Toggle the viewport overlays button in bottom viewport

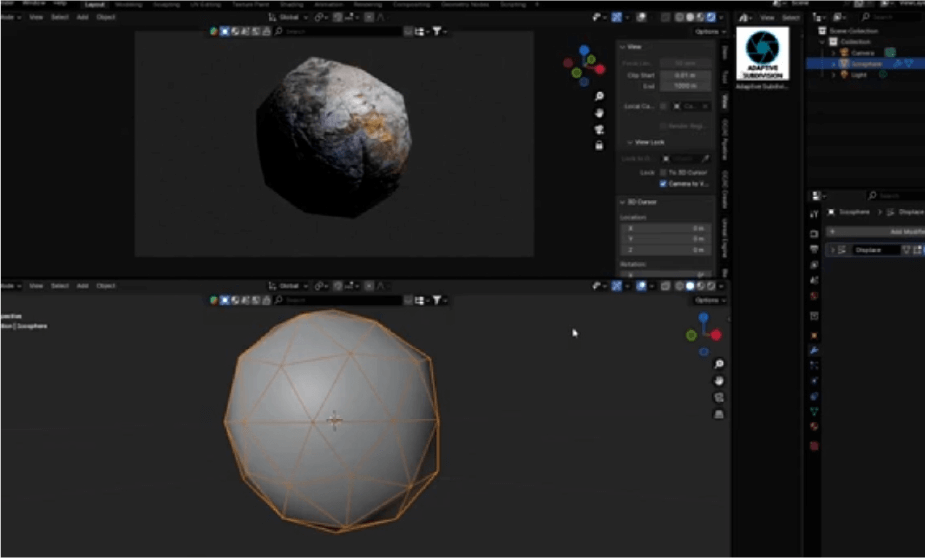click(643, 286)
